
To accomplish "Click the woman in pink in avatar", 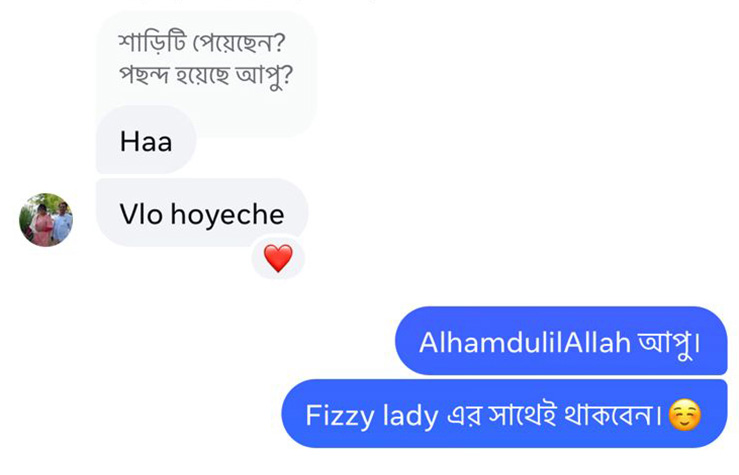I will [41, 223].
